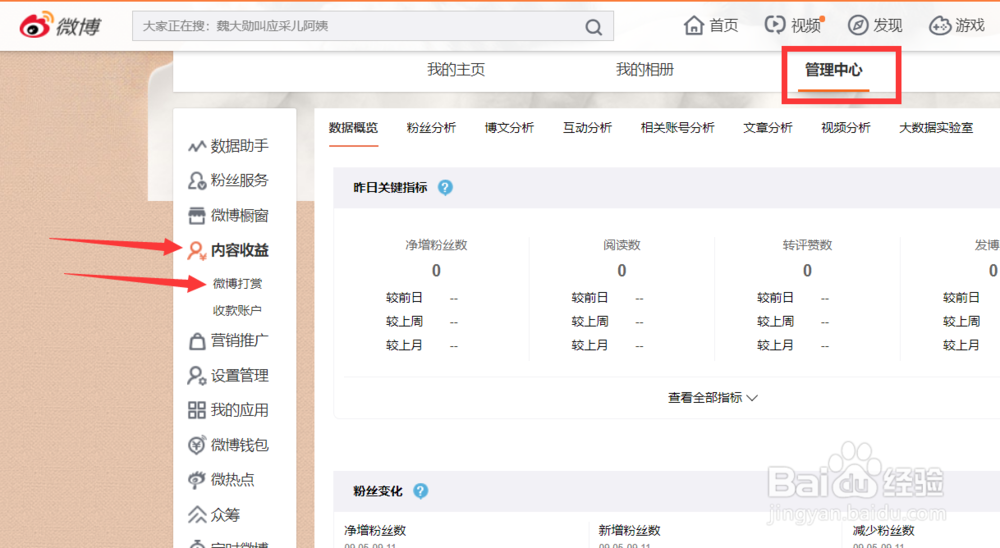
Task: Select the 数据概览 sub-tab
Action: pyautogui.click(x=353, y=128)
